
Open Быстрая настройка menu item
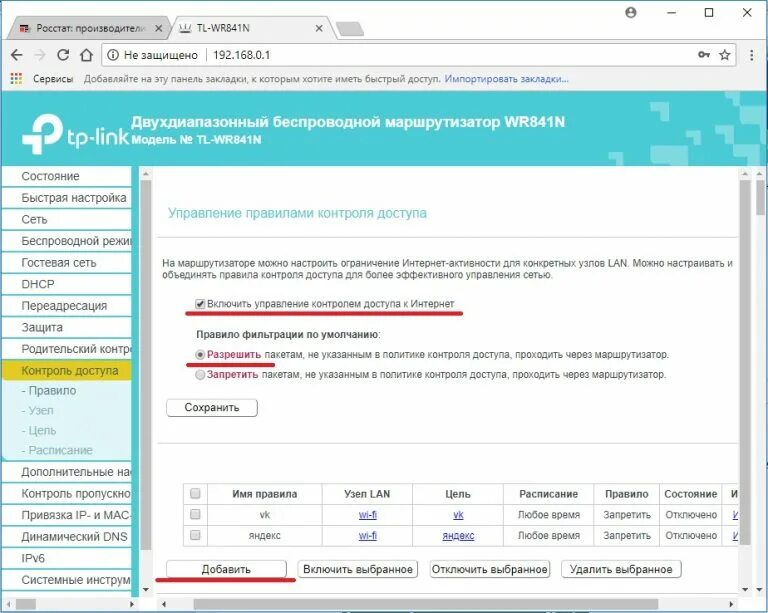[67, 198]
